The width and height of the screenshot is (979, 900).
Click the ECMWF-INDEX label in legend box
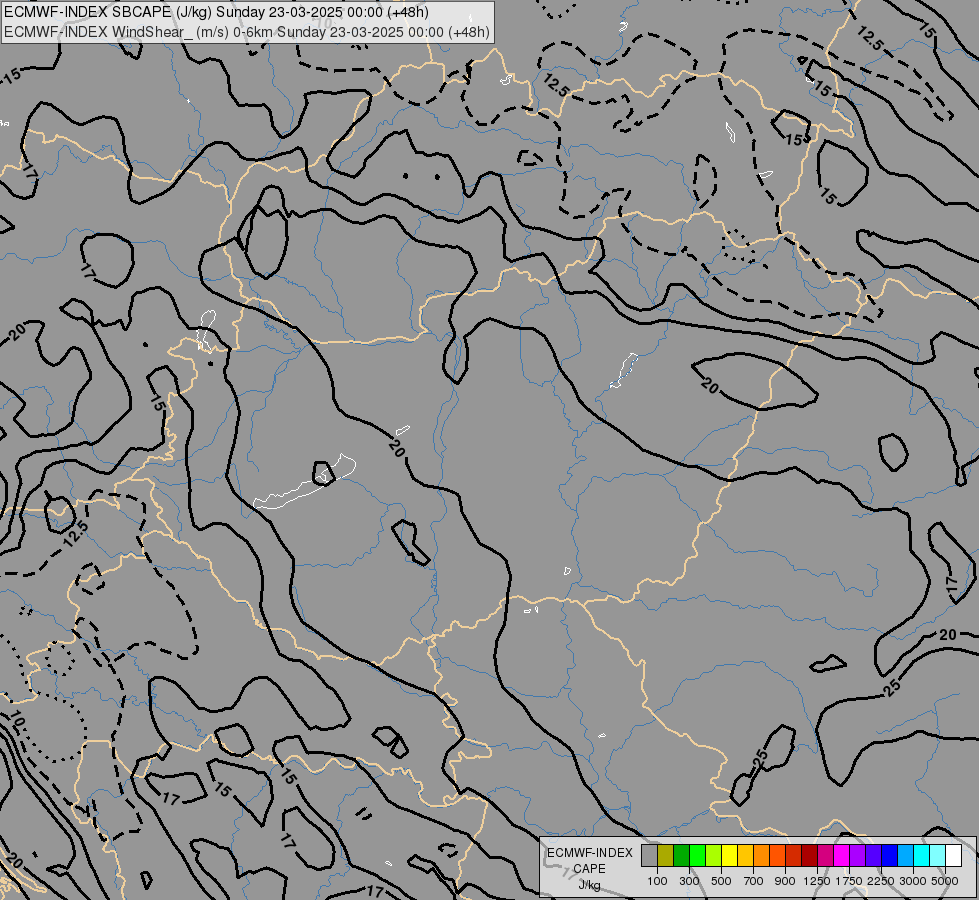click(x=590, y=853)
